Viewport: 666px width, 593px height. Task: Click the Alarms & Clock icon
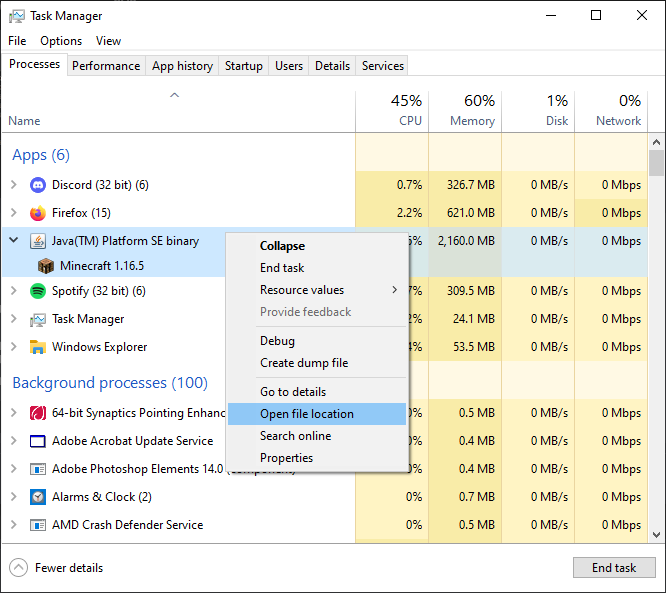pos(38,497)
